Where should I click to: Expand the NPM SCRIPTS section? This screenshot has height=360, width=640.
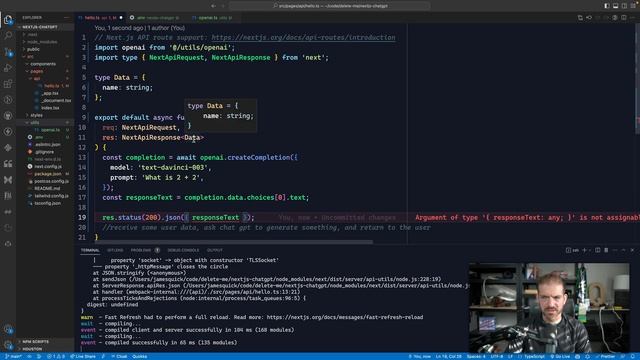(x=45, y=341)
